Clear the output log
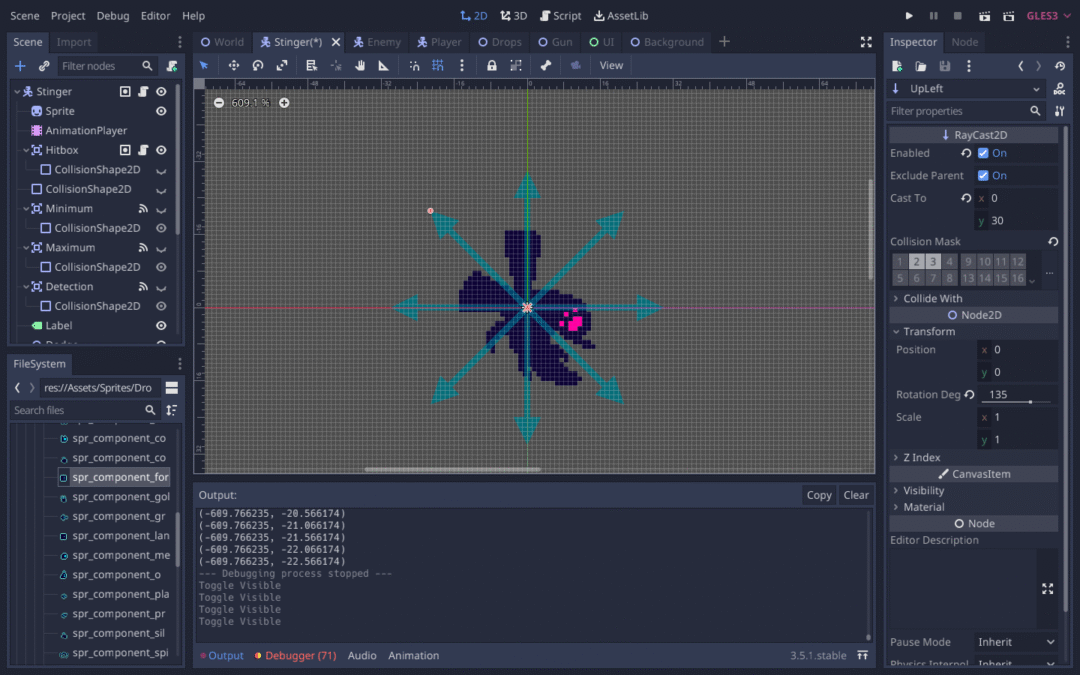Image resolution: width=1080 pixels, height=675 pixels. (856, 495)
